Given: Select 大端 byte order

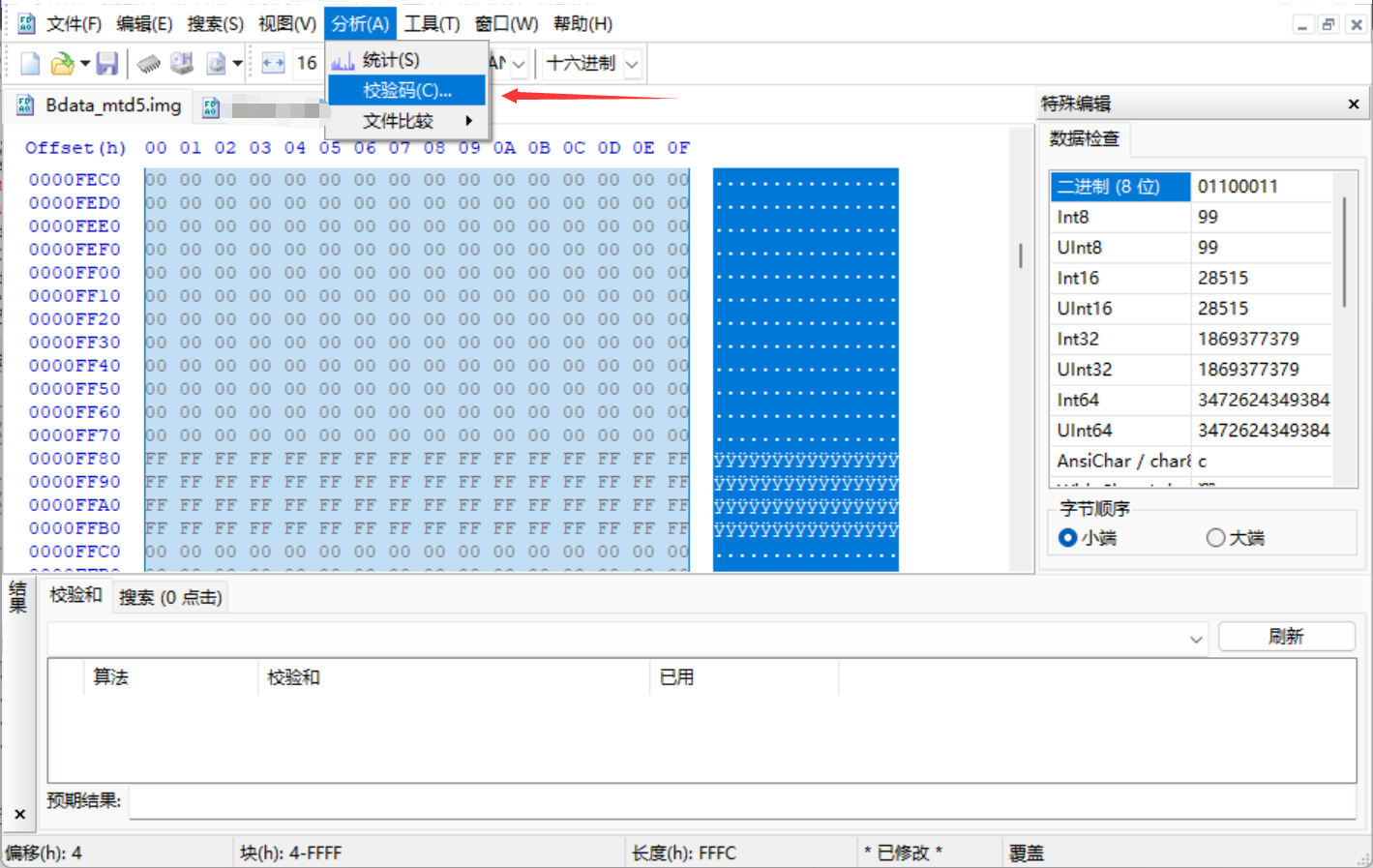Looking at the screenshot, I should point(1215,538).
